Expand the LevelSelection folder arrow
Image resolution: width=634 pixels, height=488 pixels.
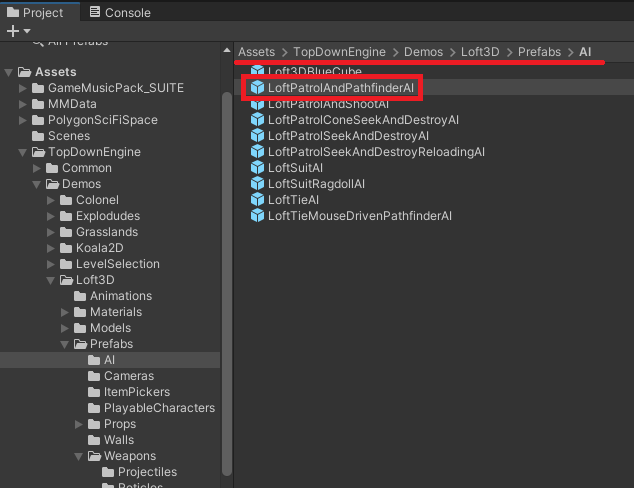point(51,264)
